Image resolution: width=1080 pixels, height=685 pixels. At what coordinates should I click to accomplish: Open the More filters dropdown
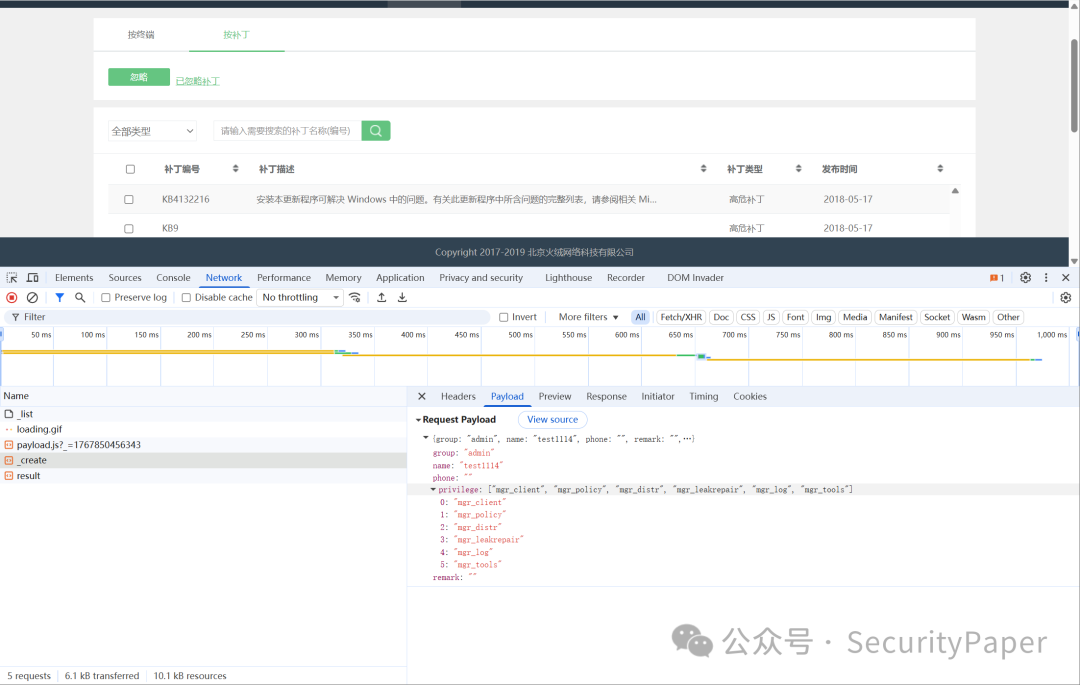(588, 317)
